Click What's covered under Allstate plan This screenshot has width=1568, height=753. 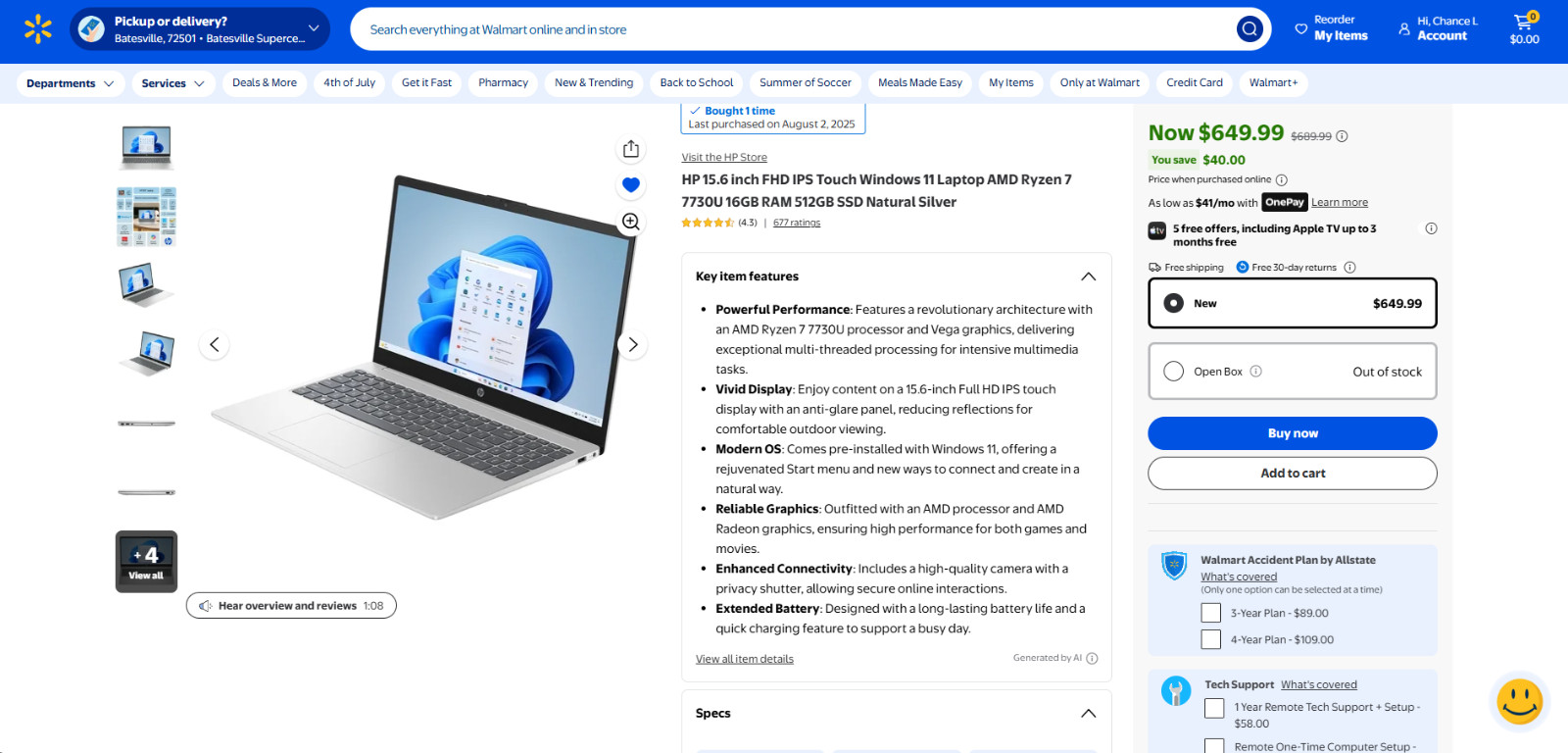tap(1239, 577)
